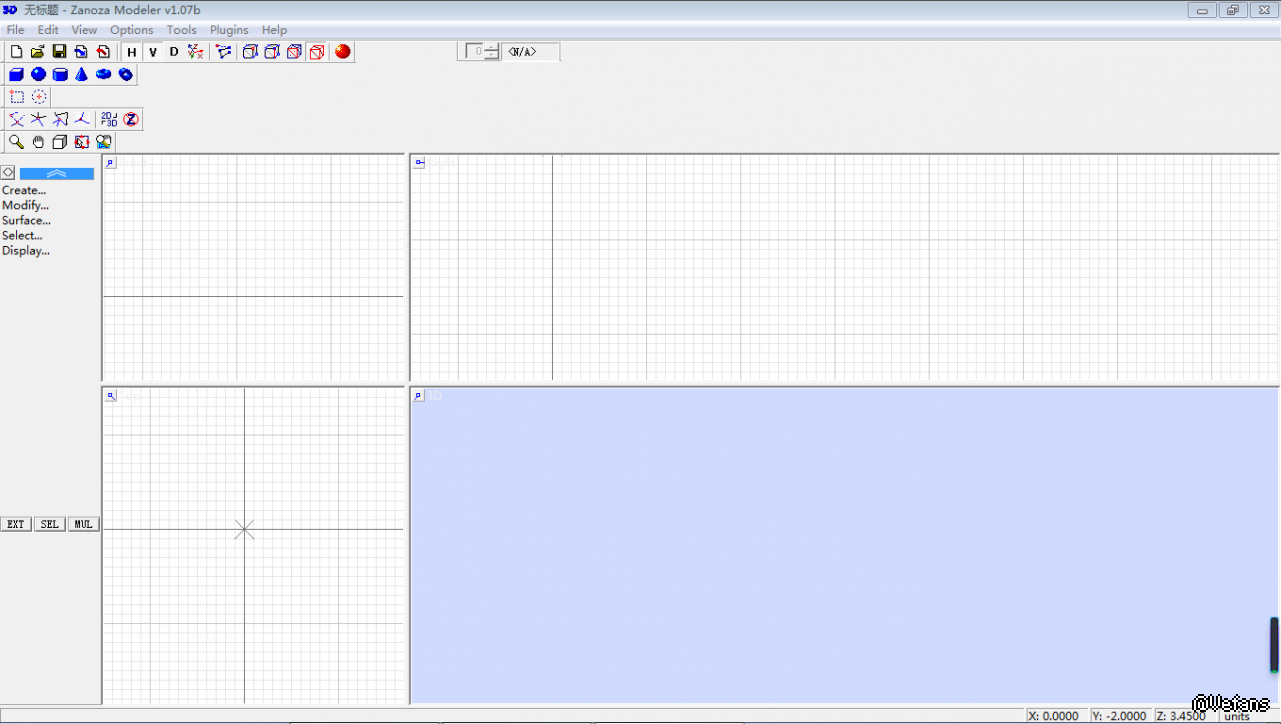Viewport: 1281px width, 724px height.
Task: Open the File menu
Action: pyautogui.click(x=15, y=30)
